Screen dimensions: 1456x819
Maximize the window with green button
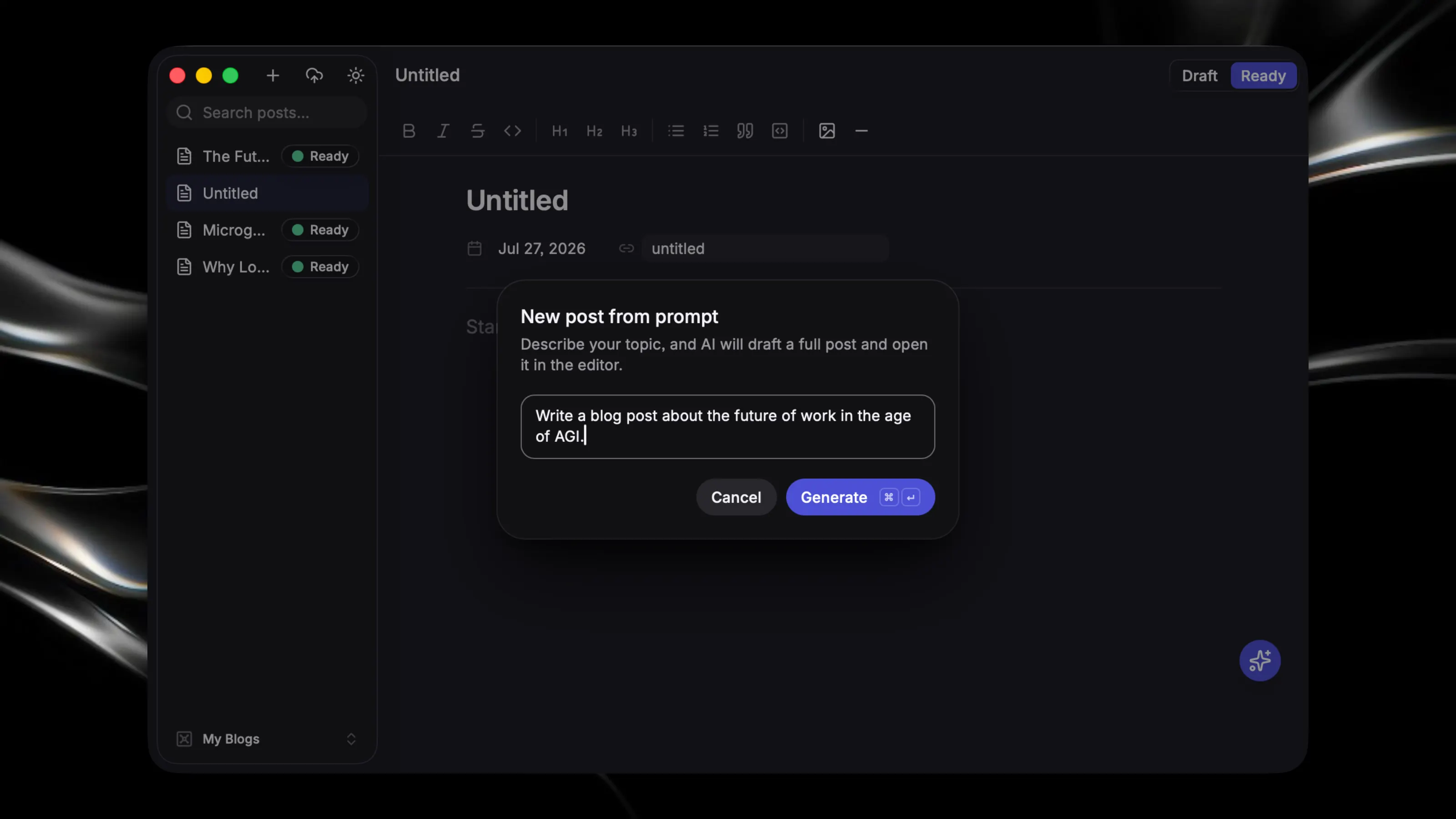coord(231,76)
